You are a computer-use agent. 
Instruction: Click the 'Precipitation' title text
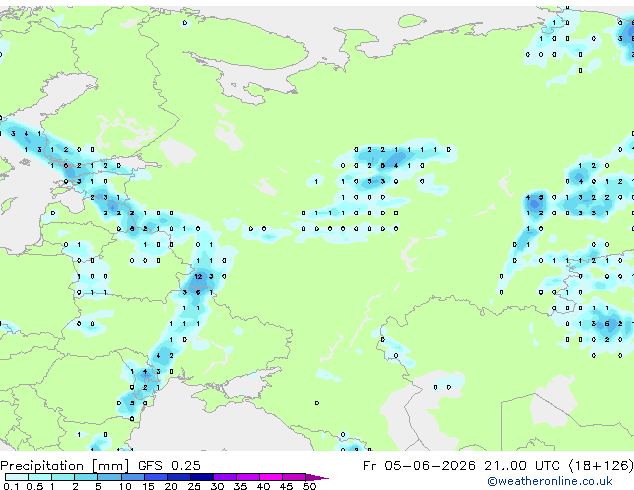42,466
